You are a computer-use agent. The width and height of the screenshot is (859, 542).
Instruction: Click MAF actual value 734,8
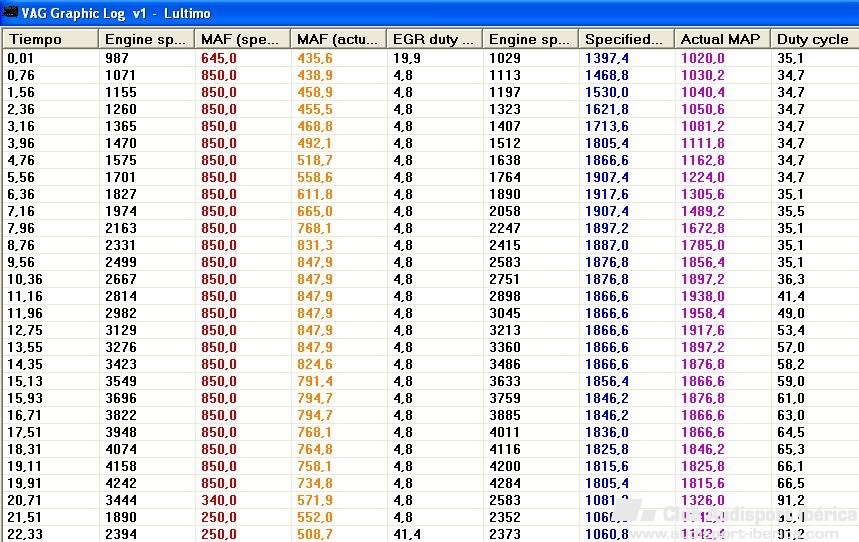click(x=315, y=483)
